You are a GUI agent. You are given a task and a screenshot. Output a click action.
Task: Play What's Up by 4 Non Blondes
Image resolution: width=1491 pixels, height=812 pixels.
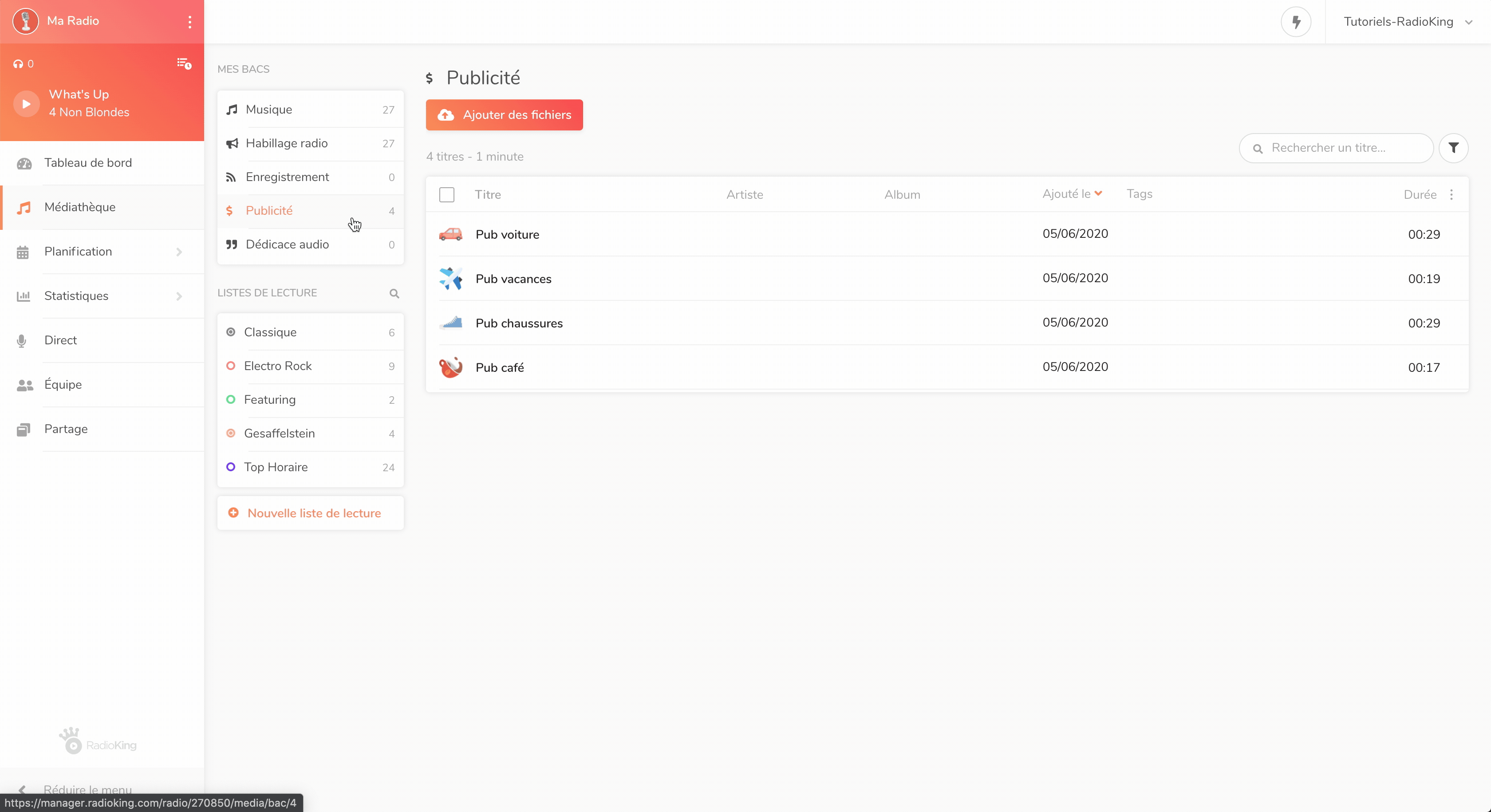click(26, 103)
